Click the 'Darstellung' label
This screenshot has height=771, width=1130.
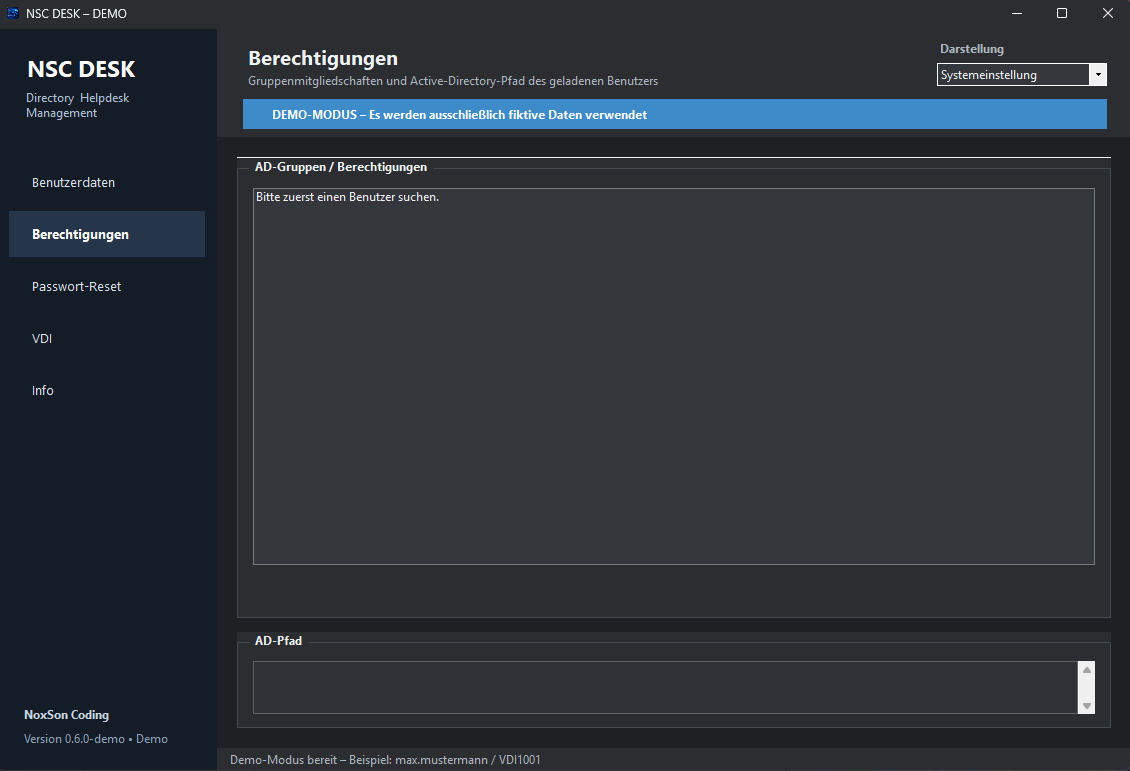pyautogui.click(x=971, y=49)
